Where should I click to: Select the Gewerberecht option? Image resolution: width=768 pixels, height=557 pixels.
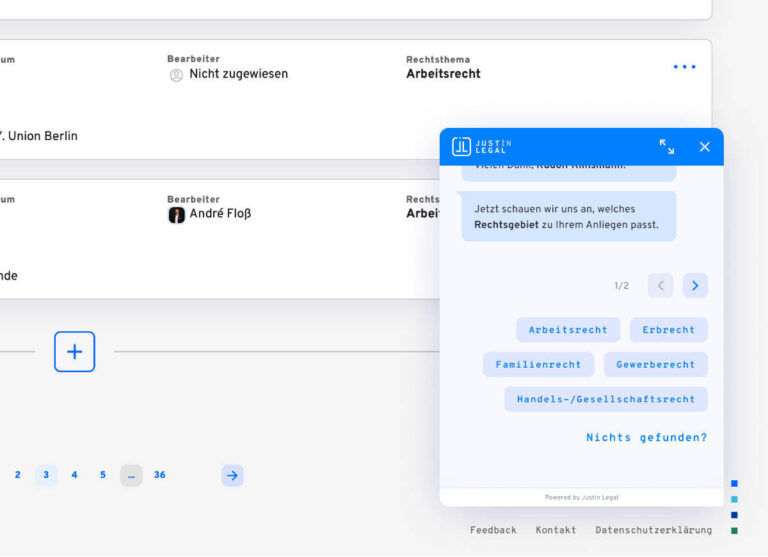[x=655, y=365]
